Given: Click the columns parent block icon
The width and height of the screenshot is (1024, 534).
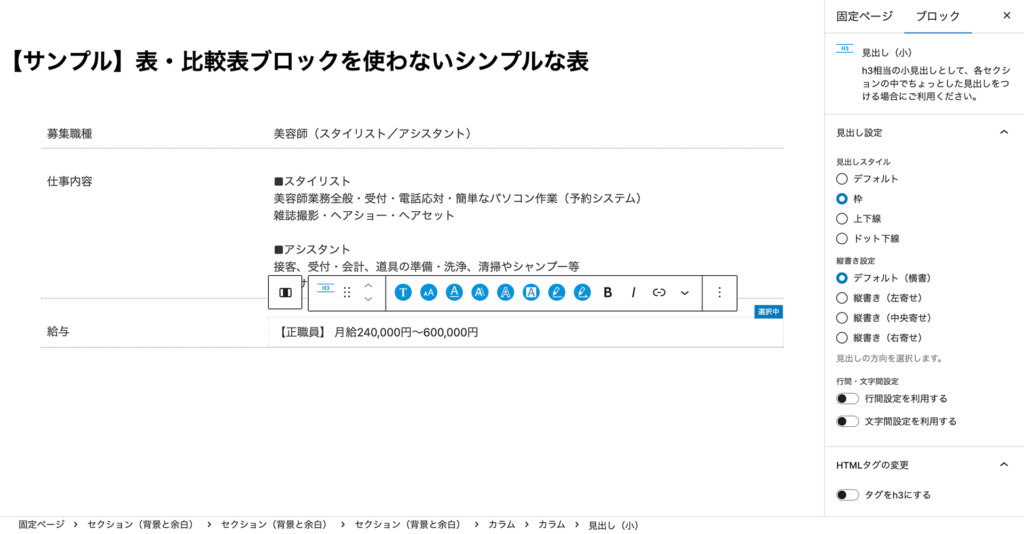Looking at the screenshot, I should pyautogui.click(x=285, y=293).
